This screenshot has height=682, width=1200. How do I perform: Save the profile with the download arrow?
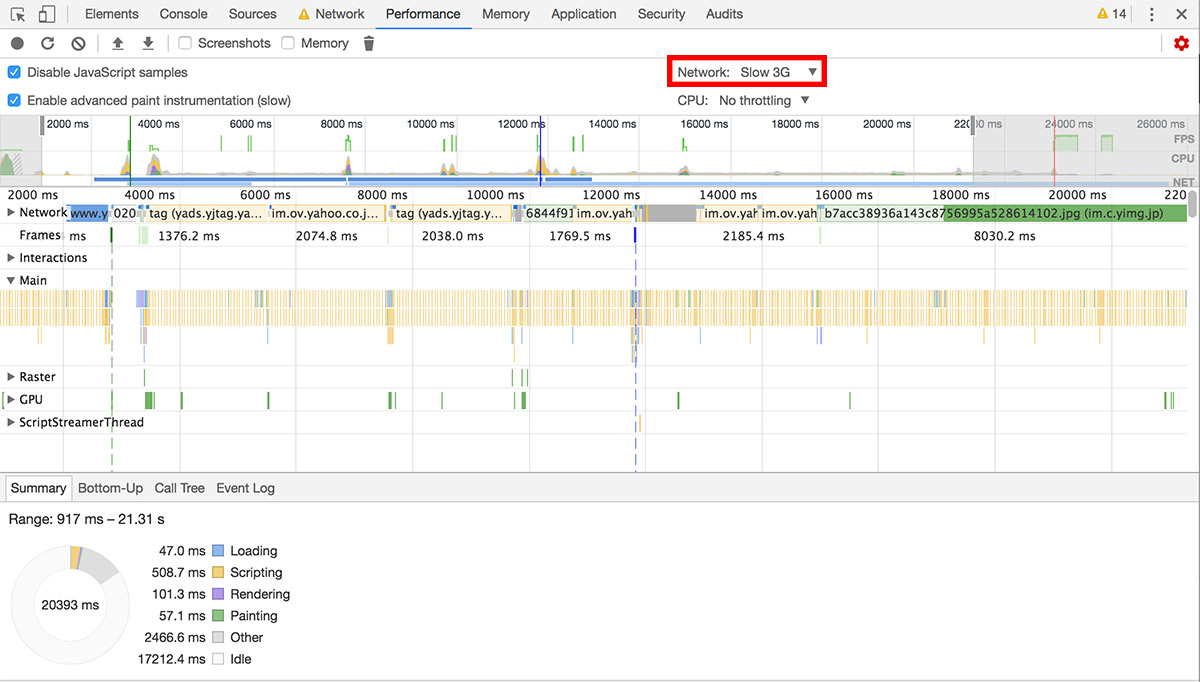[x=148, y=43]
